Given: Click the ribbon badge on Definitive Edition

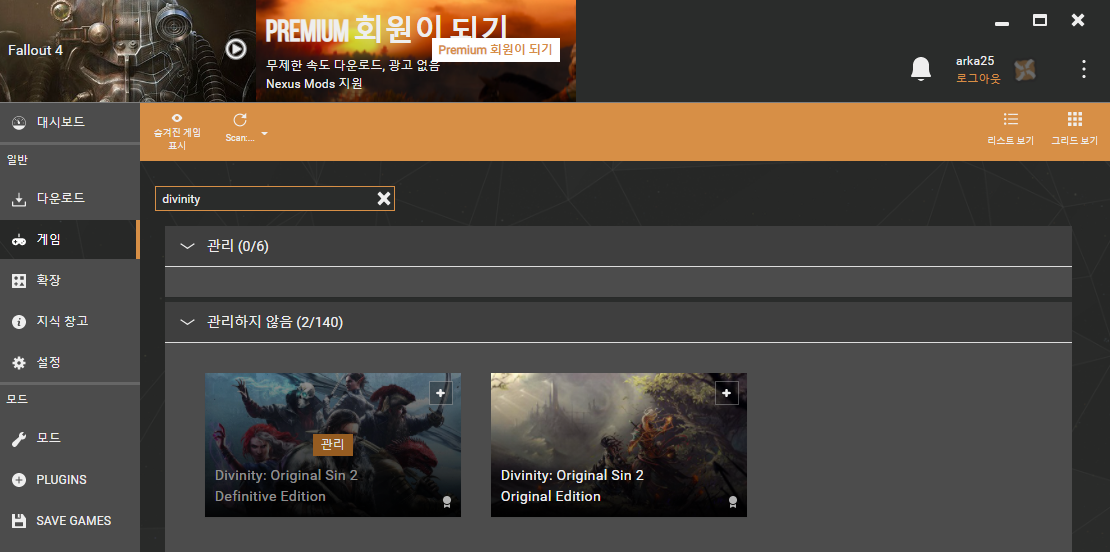Looking at the screenshot, I should tap(447, 502).
